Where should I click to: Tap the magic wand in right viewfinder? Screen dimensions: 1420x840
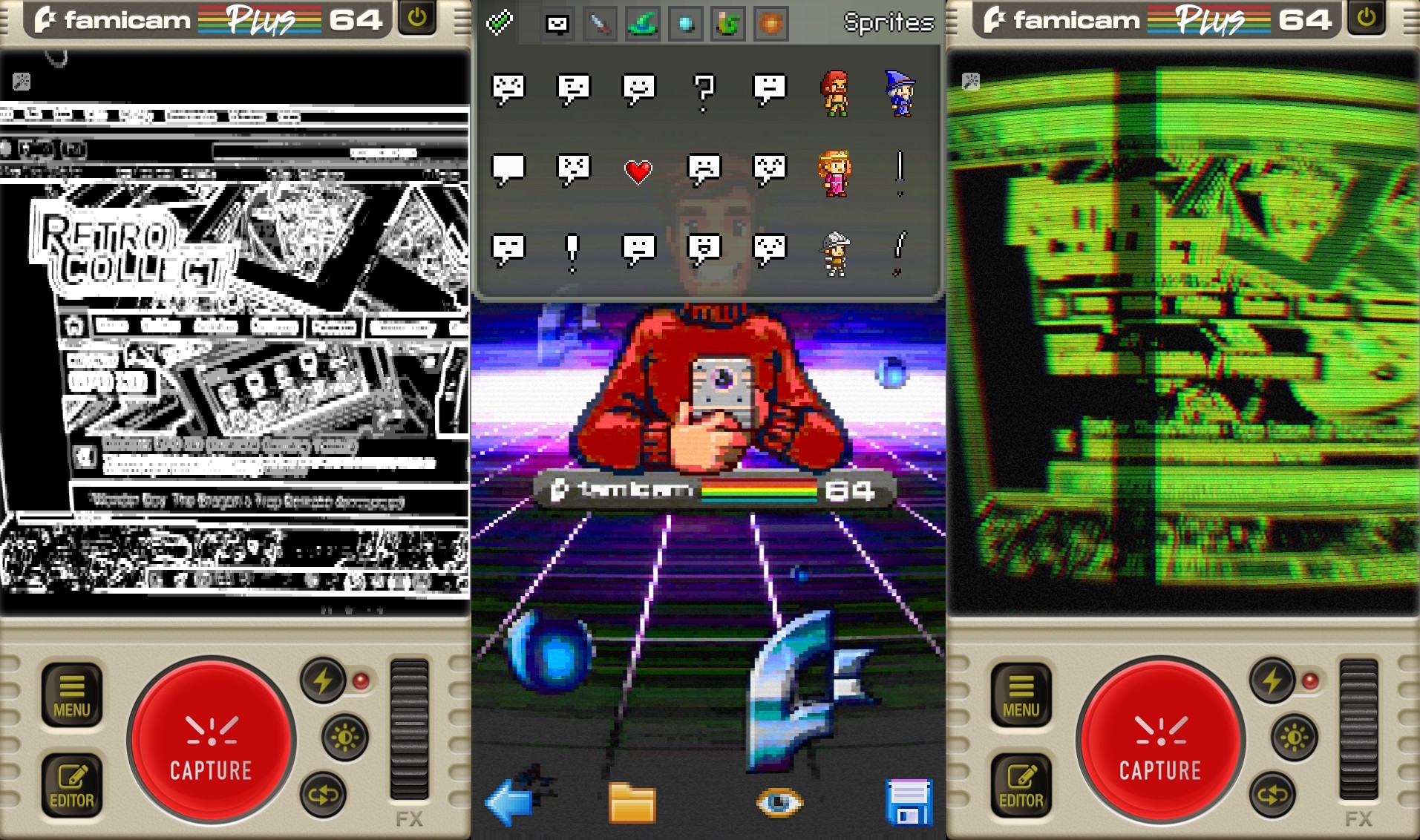[x=971, y=81]
